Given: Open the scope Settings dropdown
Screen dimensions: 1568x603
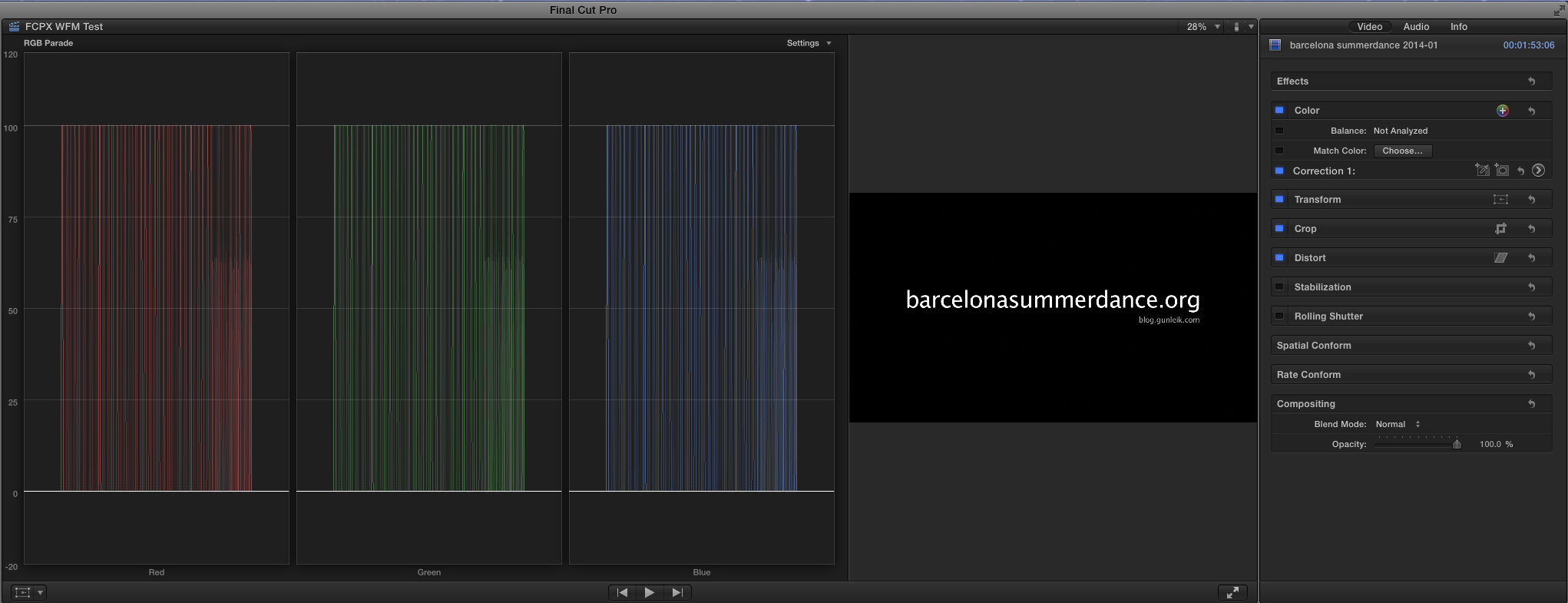Looking at the screenshot, I should 809,43.
